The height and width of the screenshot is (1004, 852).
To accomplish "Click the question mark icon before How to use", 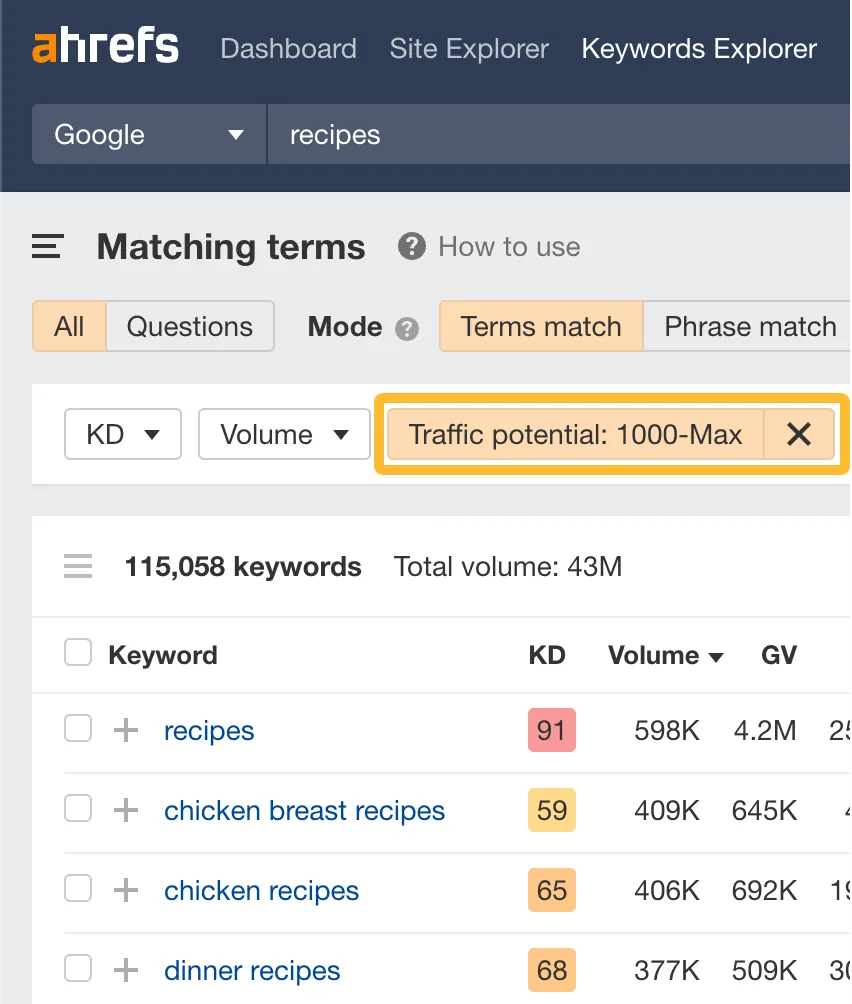I will click(412, 247).
